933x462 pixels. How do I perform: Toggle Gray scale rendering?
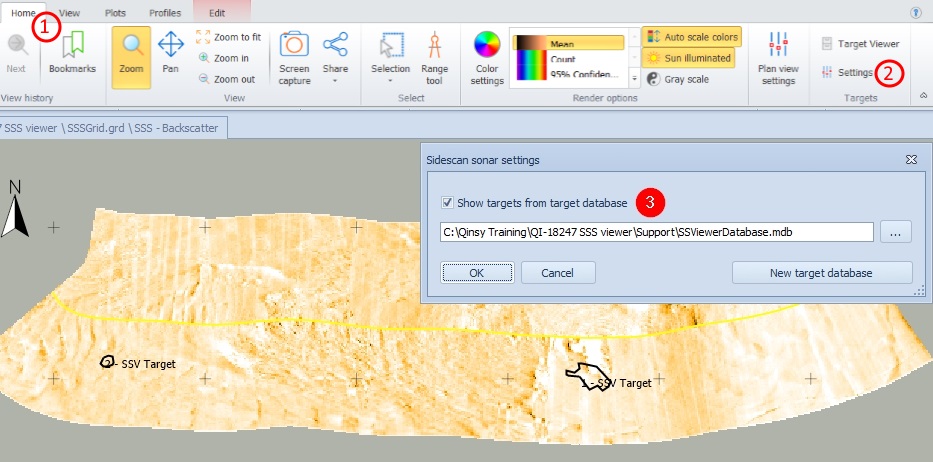click(x=677, y=79)
